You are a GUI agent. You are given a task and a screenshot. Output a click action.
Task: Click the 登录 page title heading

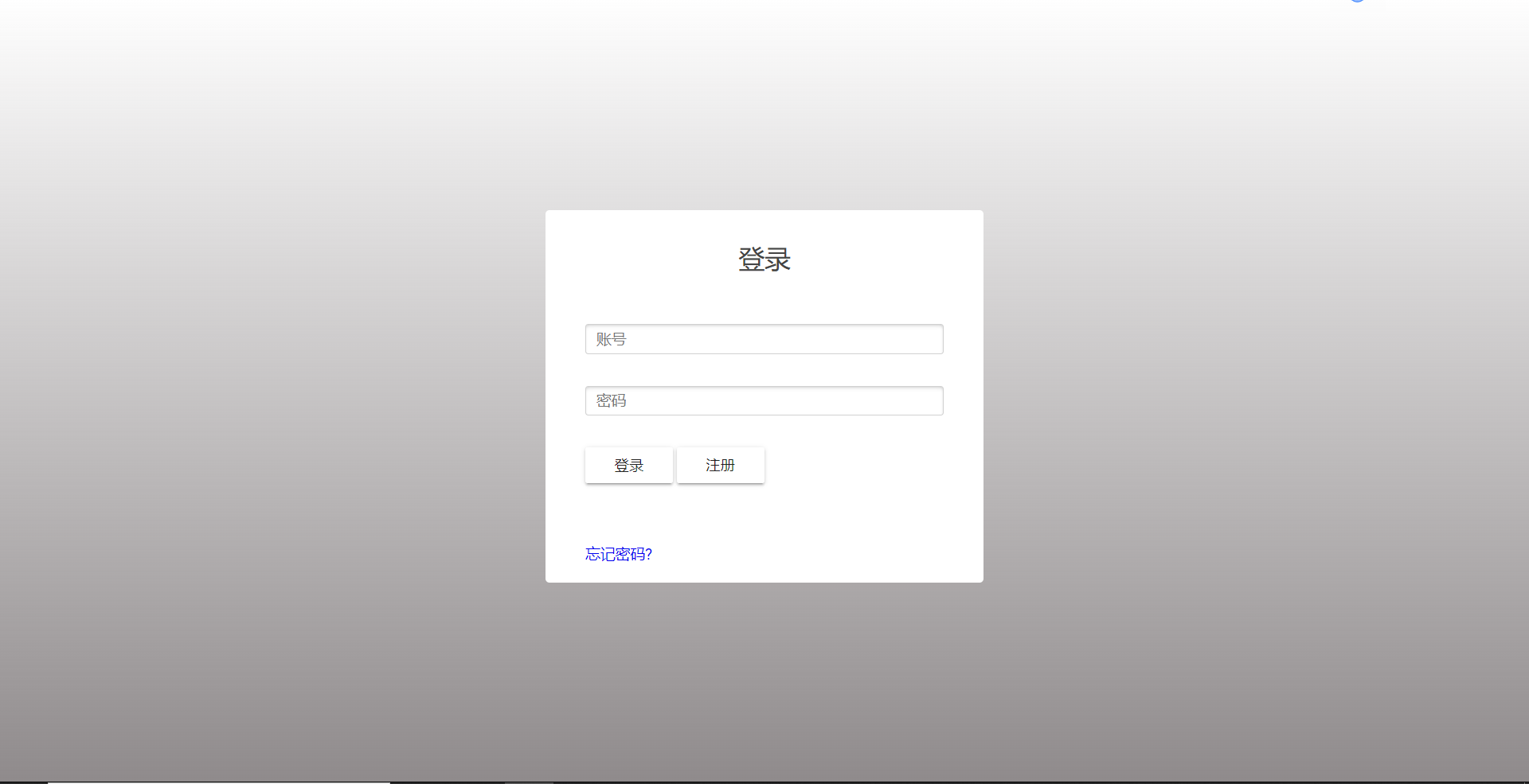pos(763,259)
